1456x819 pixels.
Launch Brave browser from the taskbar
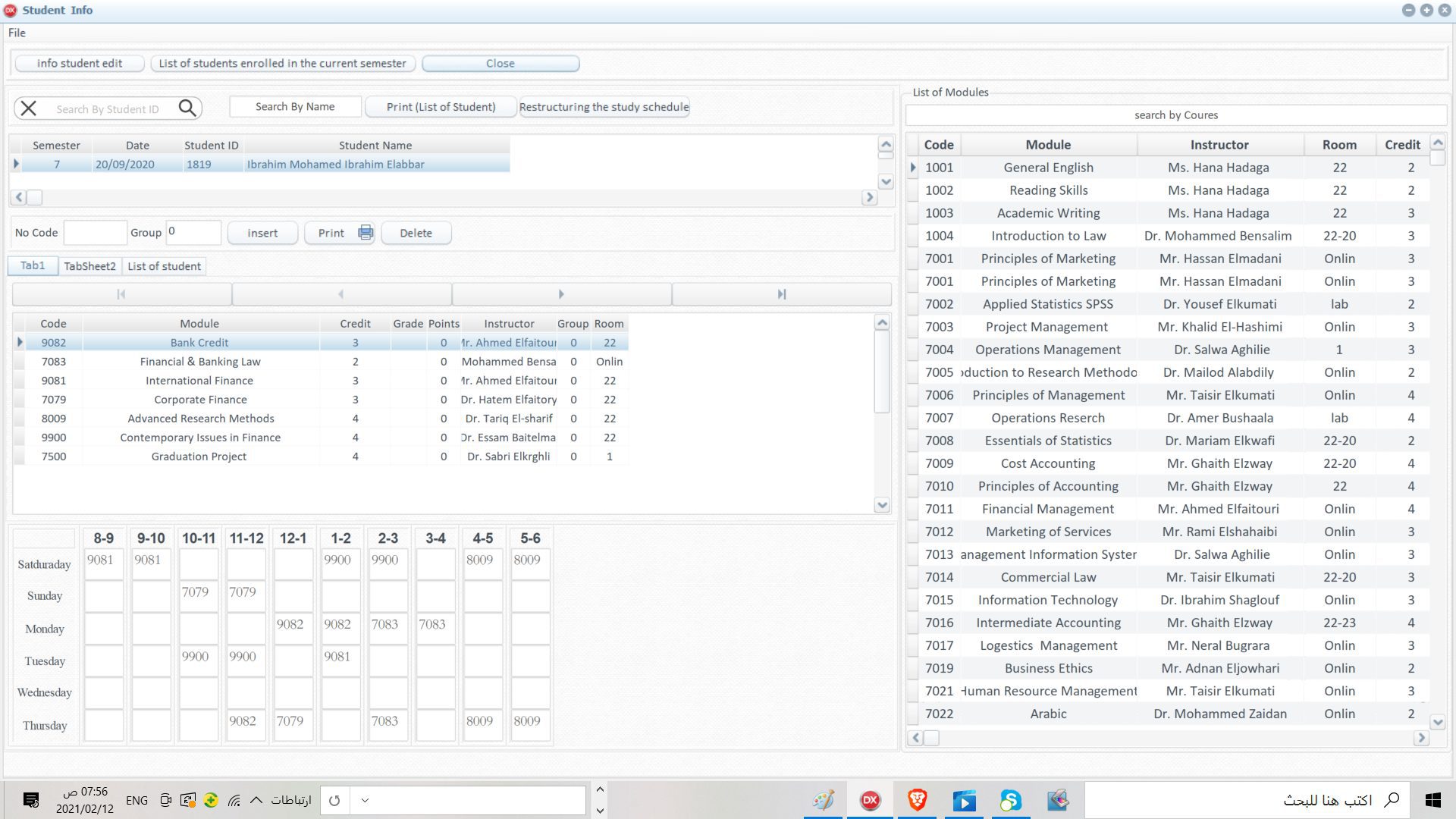917,800
